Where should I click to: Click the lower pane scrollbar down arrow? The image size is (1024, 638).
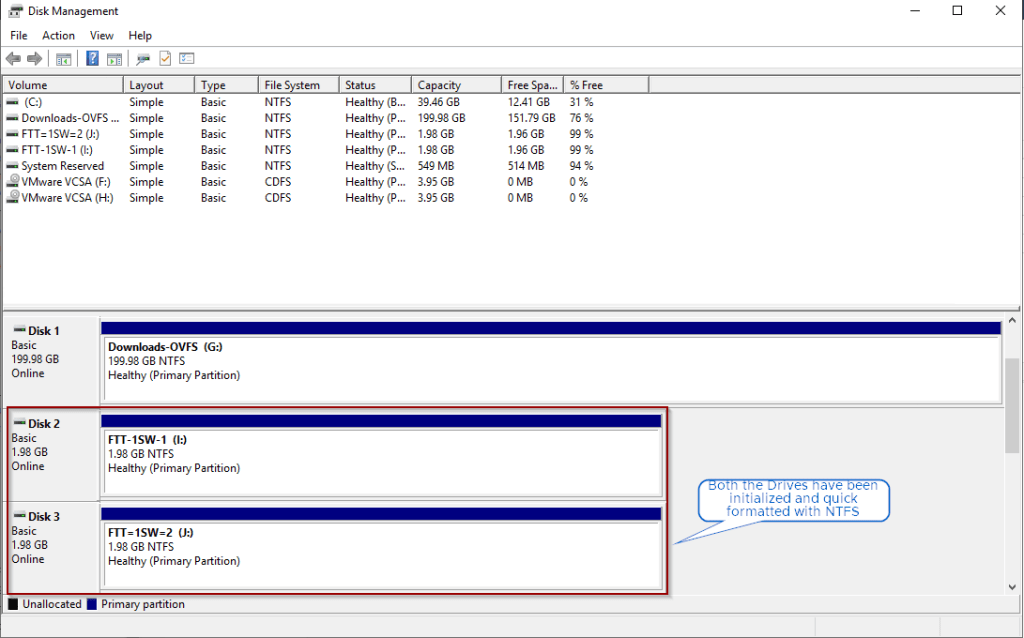1012,587
